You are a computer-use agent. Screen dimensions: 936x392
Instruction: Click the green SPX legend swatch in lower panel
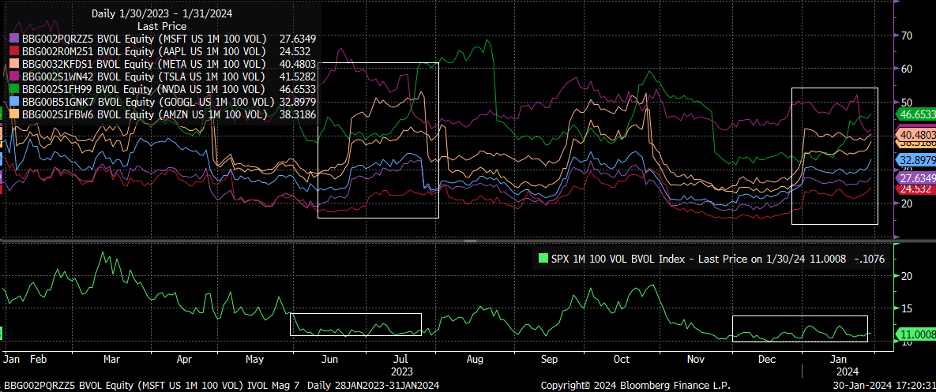pos(543,259)
